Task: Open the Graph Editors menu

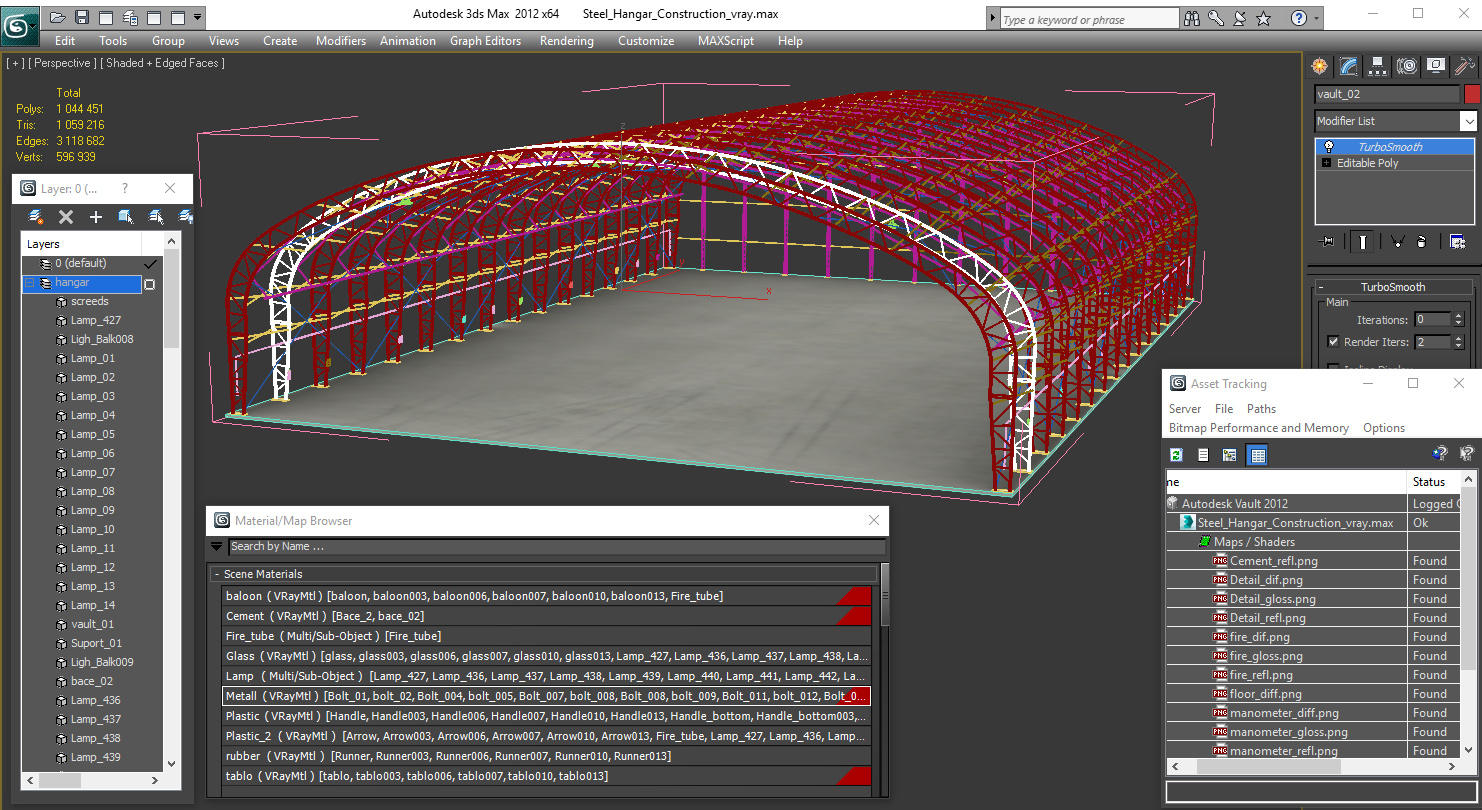Action: tap(485, 41)
